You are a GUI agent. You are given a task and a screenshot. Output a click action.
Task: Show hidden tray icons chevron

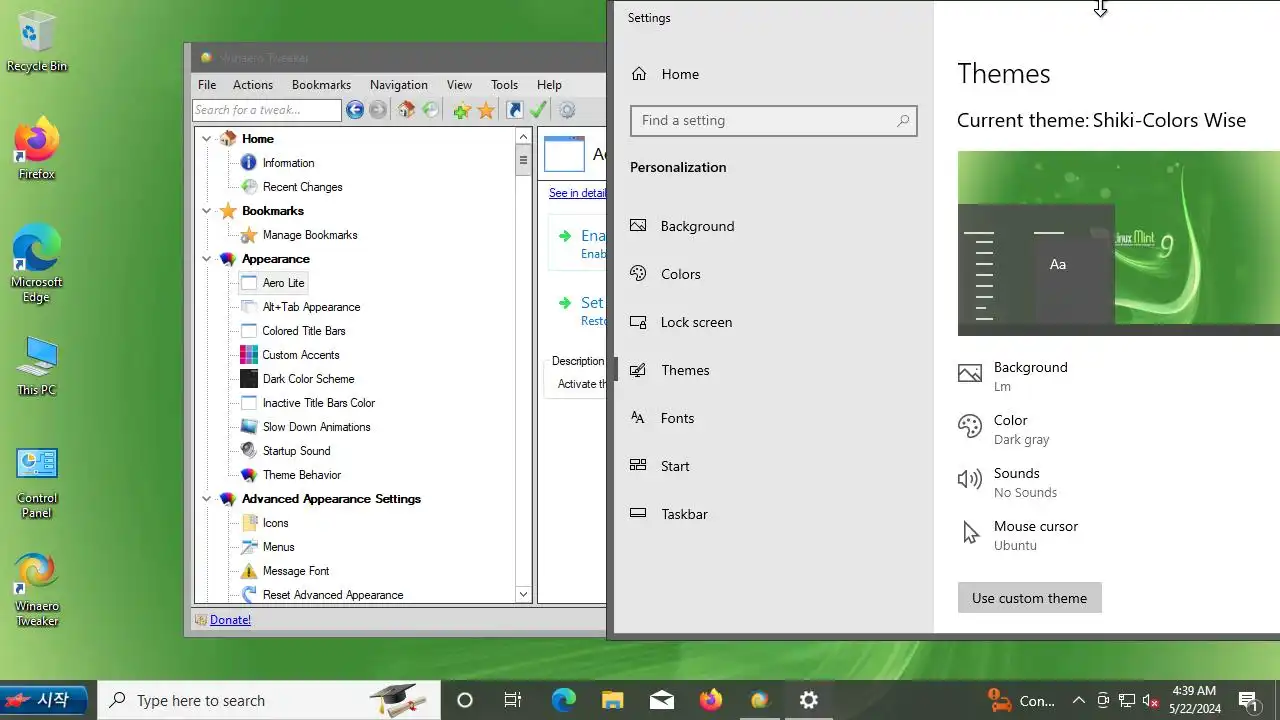tap(1079, 700)
